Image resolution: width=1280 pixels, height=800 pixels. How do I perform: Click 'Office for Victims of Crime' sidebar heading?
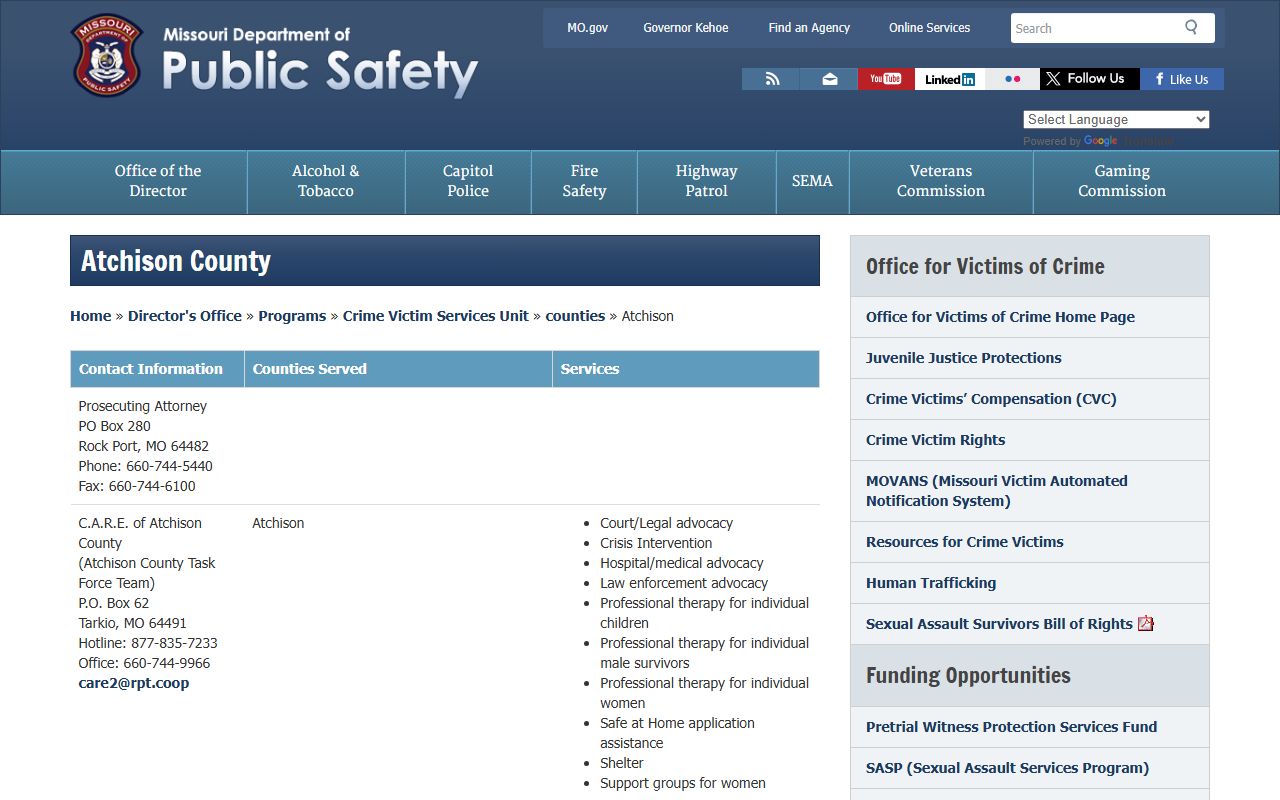pyautogui.click(x=985, y=266)
